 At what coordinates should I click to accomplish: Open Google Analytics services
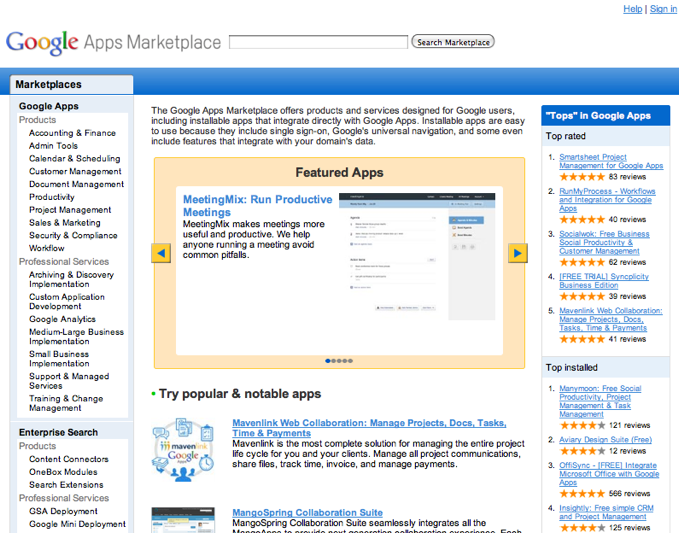point(62,319)
